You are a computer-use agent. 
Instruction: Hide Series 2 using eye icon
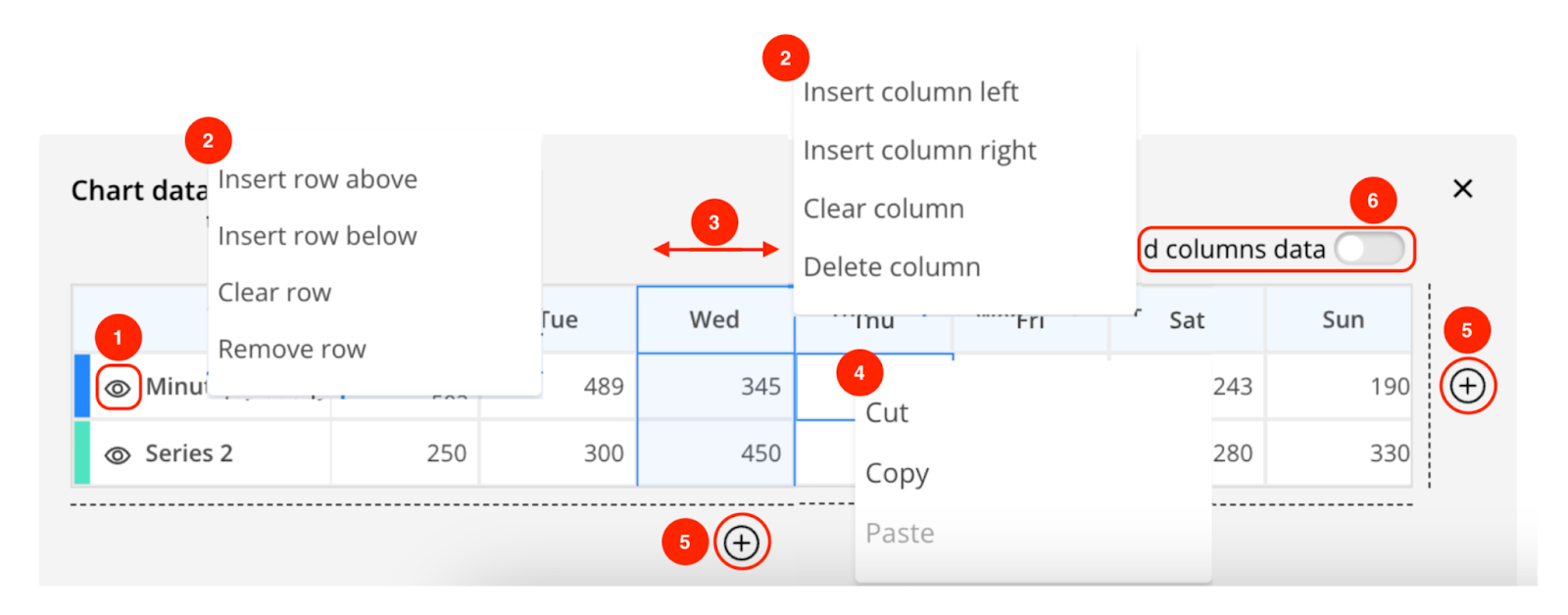pos(118,454)
